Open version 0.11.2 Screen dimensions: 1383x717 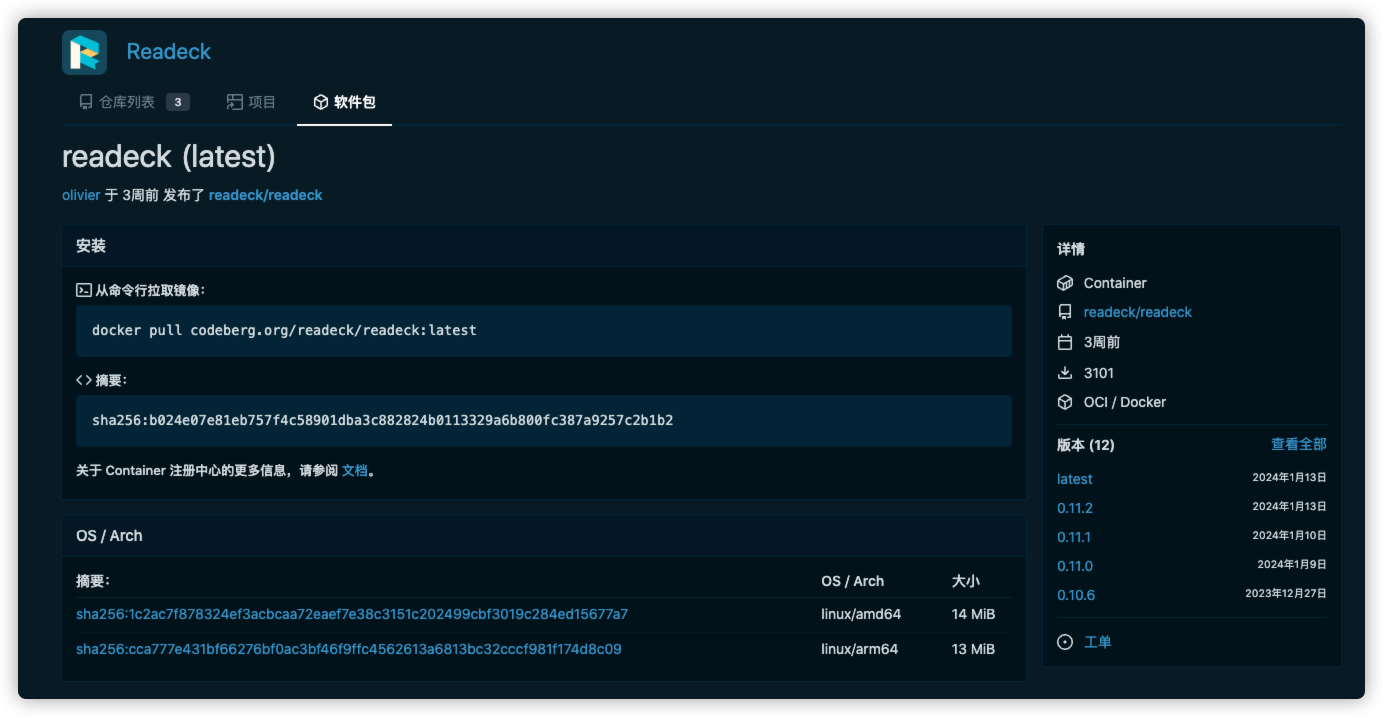click(x=1075, y=508)
